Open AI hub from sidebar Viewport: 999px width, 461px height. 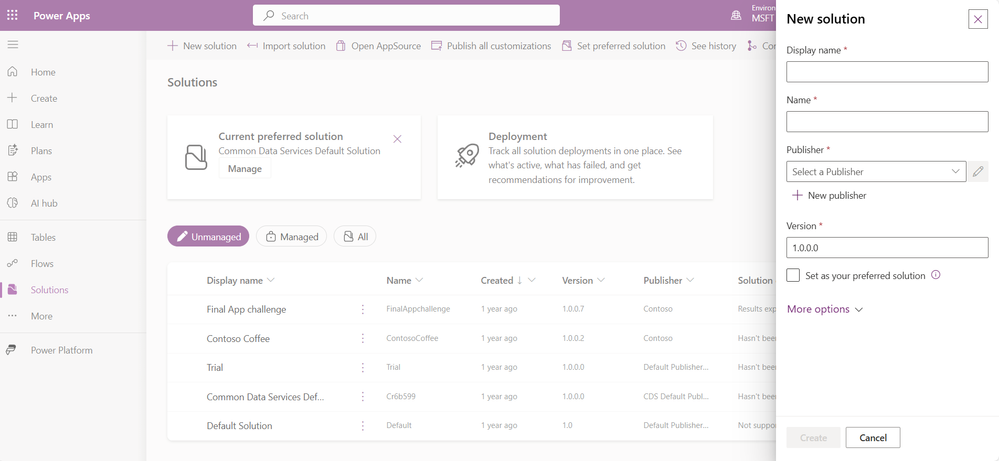click(x=44, y=202)
